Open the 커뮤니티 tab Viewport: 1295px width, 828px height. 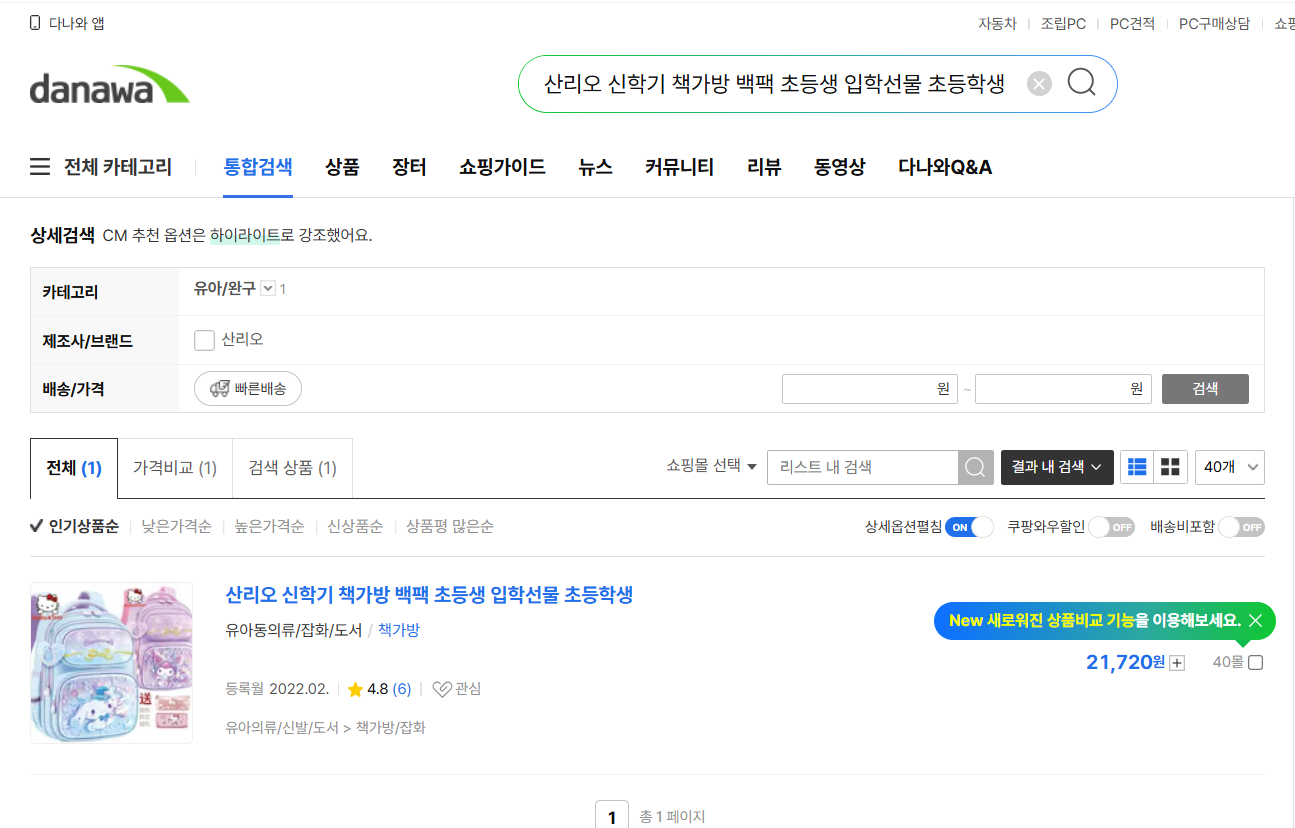coord(679,167)
